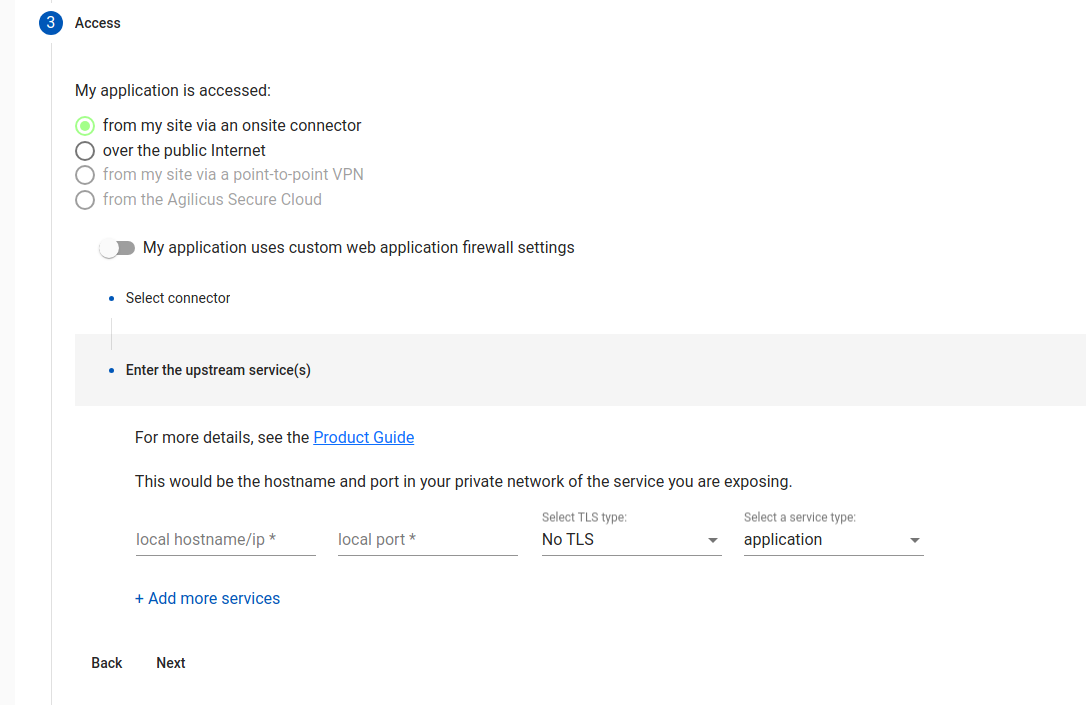The image size is (1090, 705).
Task: Click the dropdown arrow beside No TLS
Action: pos(713,540)
